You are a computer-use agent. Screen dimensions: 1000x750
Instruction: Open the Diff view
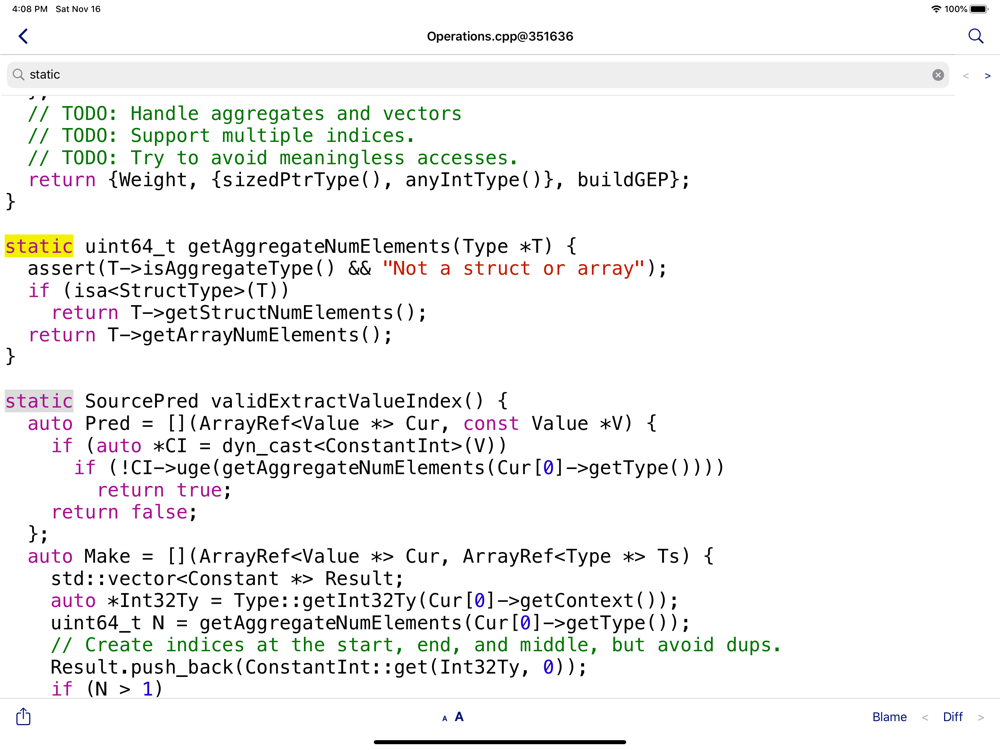point(953,717)
